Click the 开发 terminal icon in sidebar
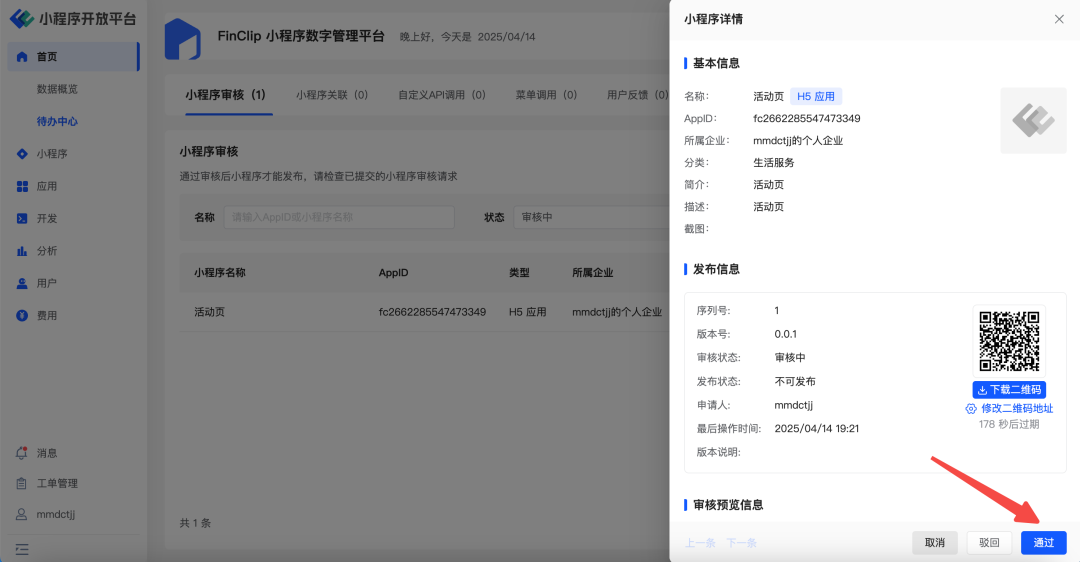1080x562 pixels. (x=22, y=218)
